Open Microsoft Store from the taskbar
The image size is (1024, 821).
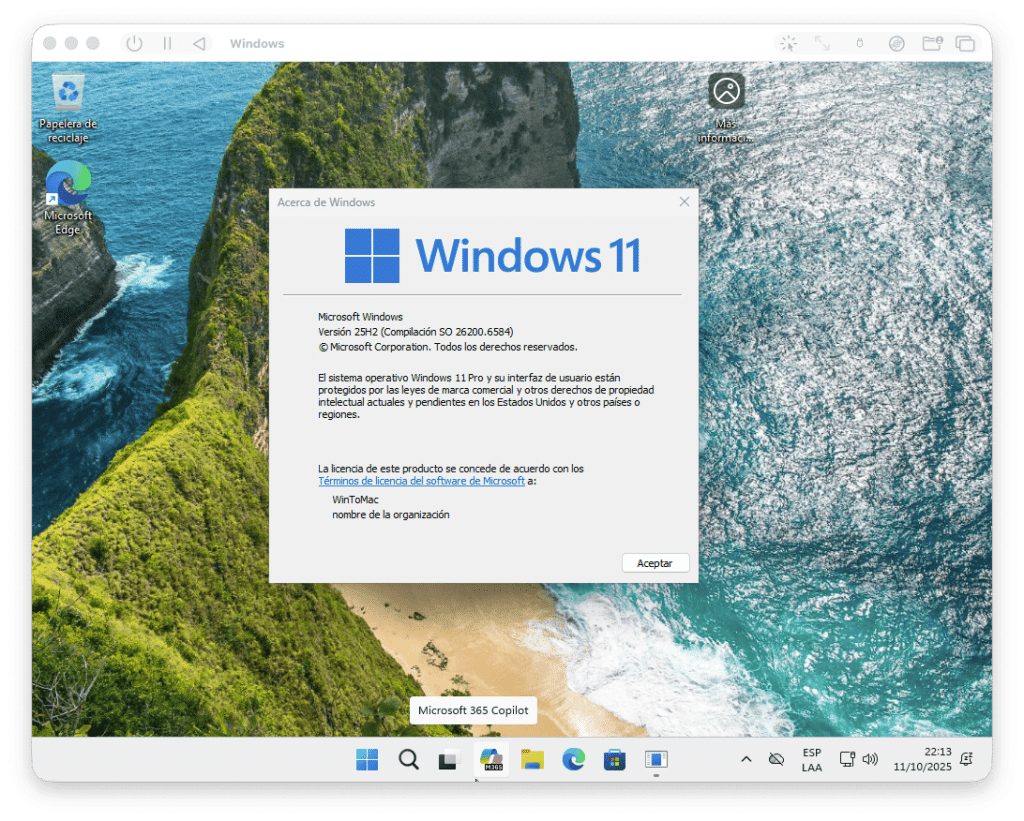point(614,760)
